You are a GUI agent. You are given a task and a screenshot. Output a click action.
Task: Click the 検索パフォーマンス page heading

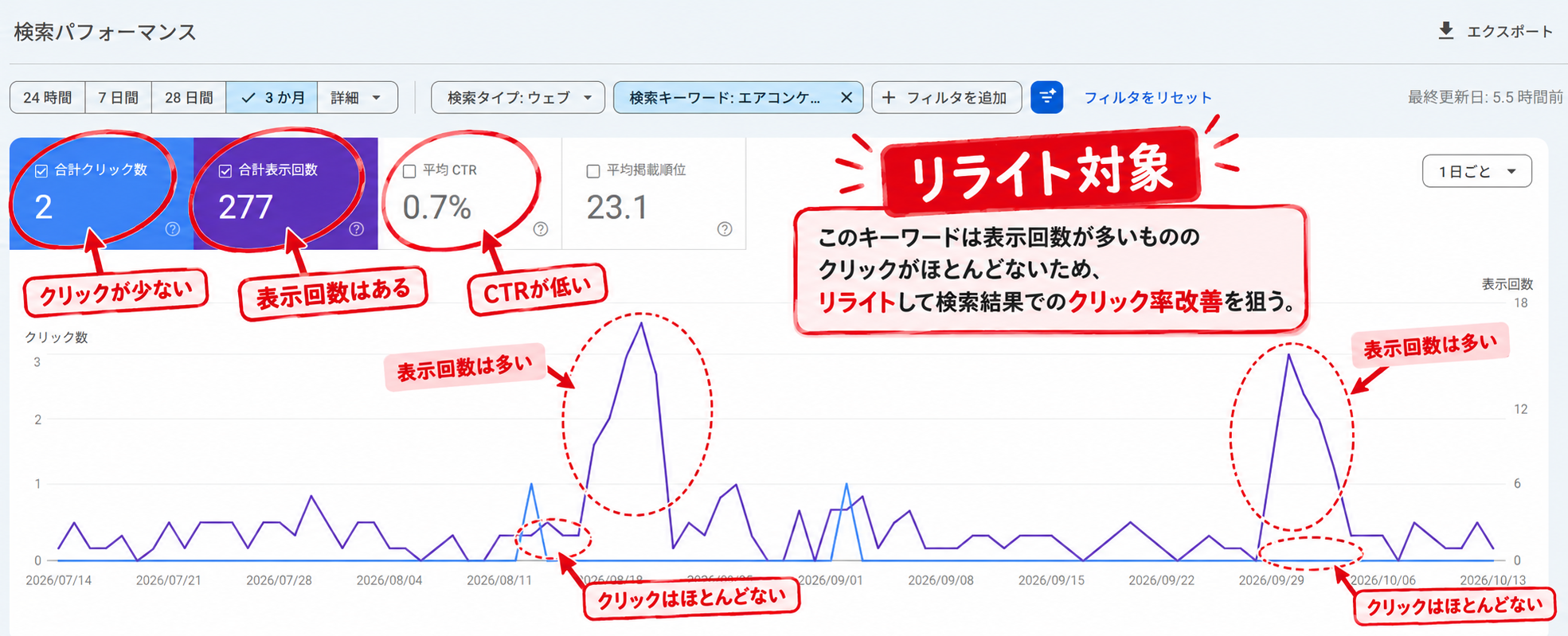coord(105,32)
